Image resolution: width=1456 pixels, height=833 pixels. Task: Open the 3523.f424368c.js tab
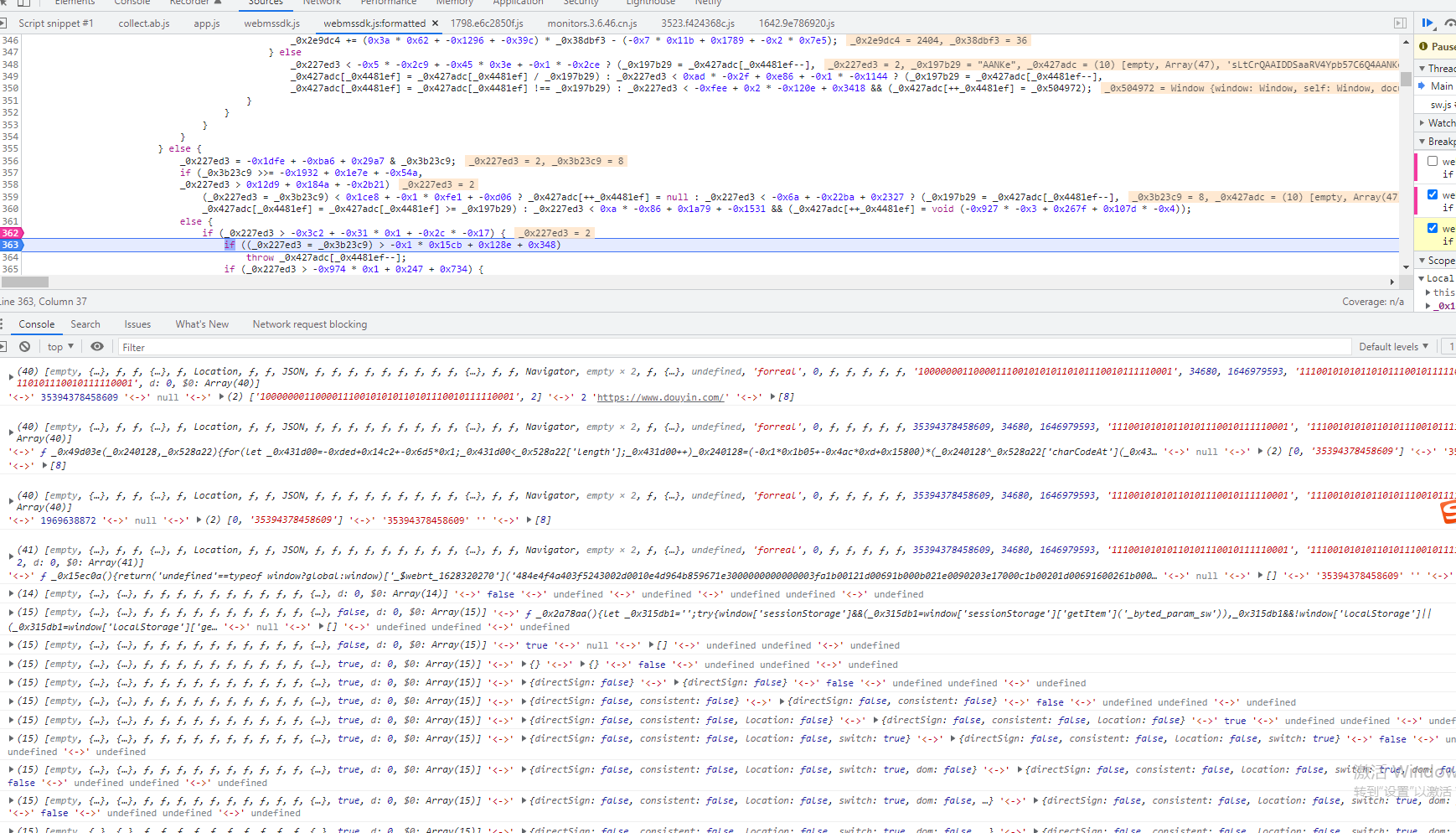(698, 23)
